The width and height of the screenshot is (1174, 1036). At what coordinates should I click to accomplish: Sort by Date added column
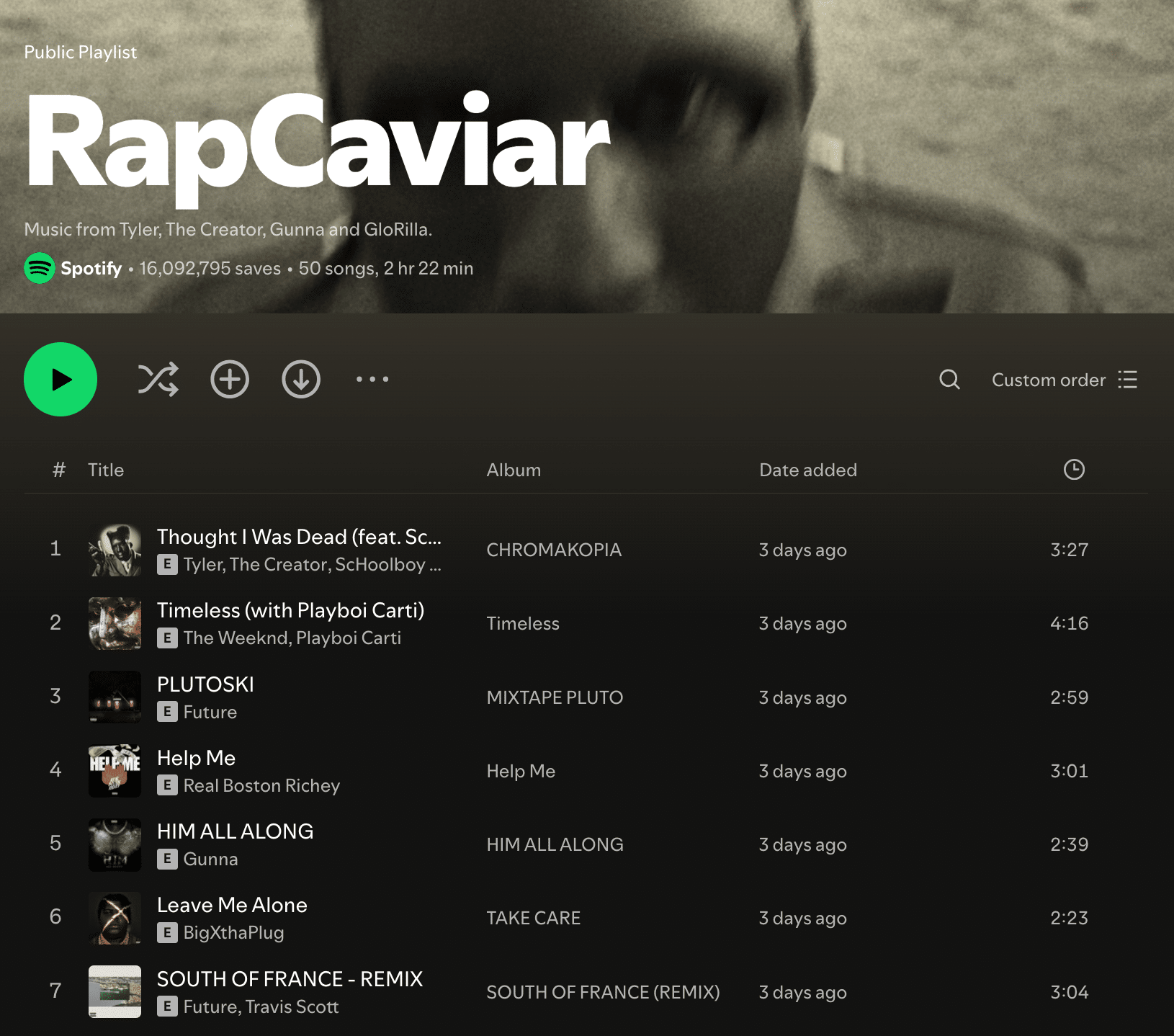[x=808, y=470]
